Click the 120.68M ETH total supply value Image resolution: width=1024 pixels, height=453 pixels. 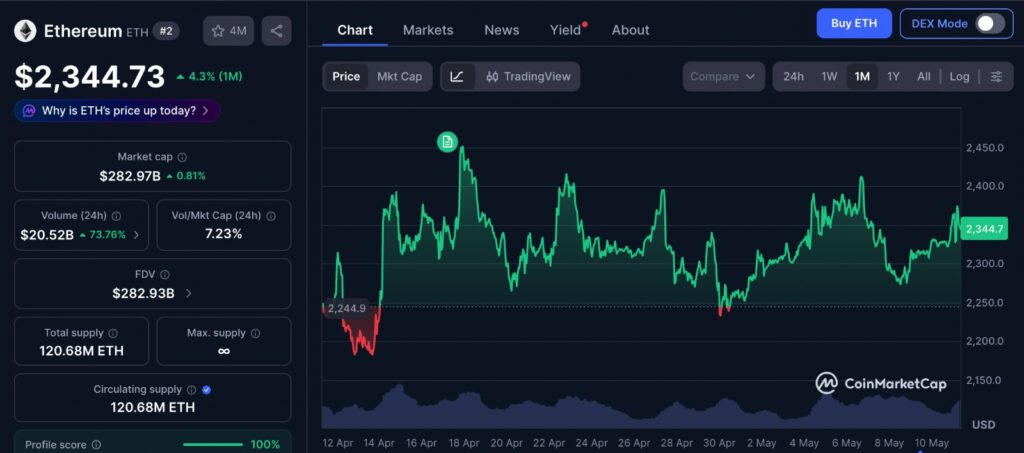point(82,351)
